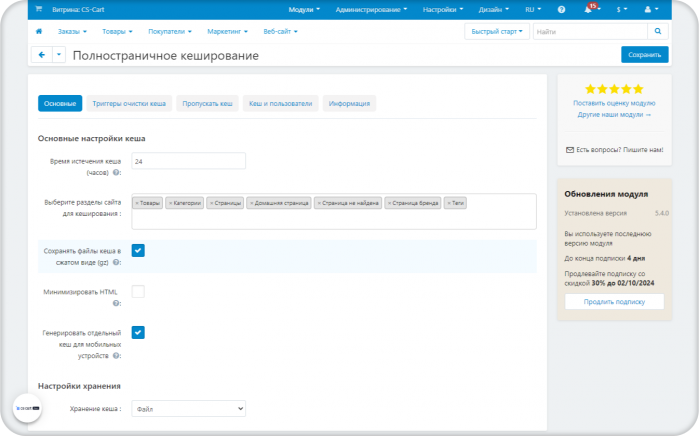Go to the home dashboard icon
Viewport: 700px width, 436px height.
click(39, 31)
